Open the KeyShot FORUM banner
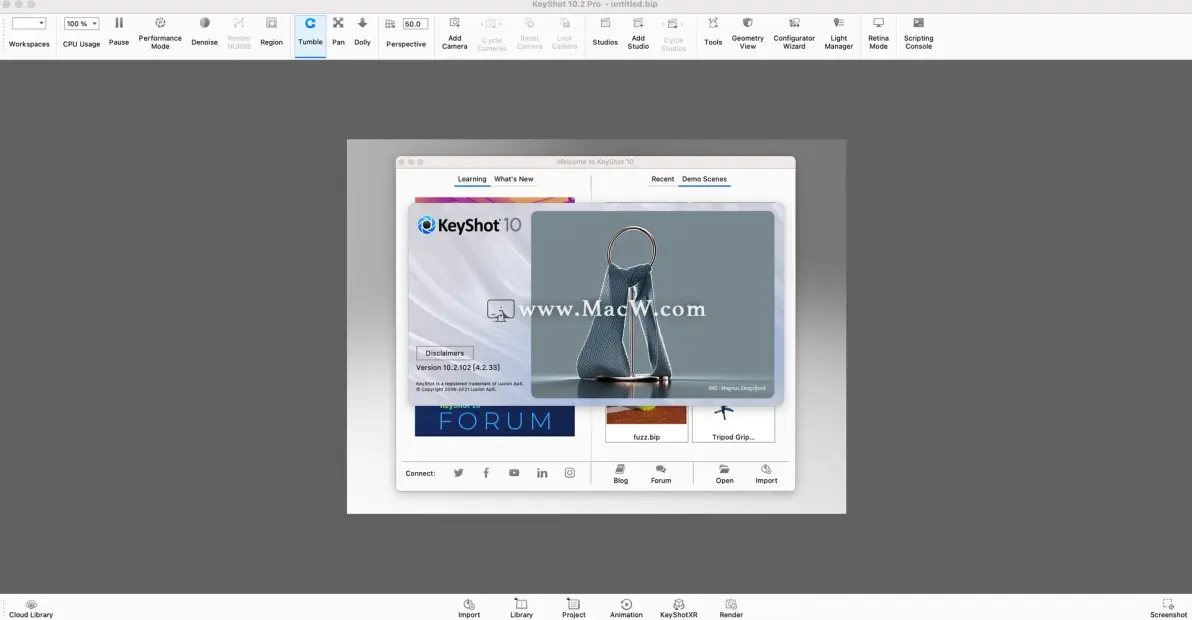 pyautogui.click(x=495, y=420)
